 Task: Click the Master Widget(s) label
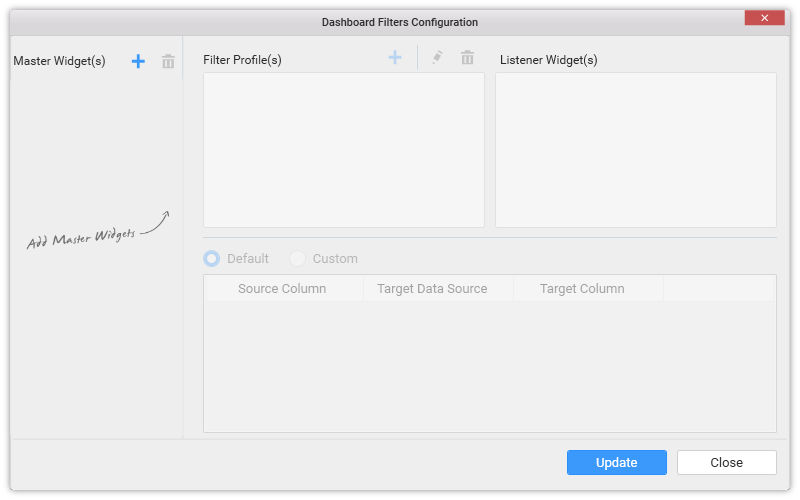tap(59, 61)
